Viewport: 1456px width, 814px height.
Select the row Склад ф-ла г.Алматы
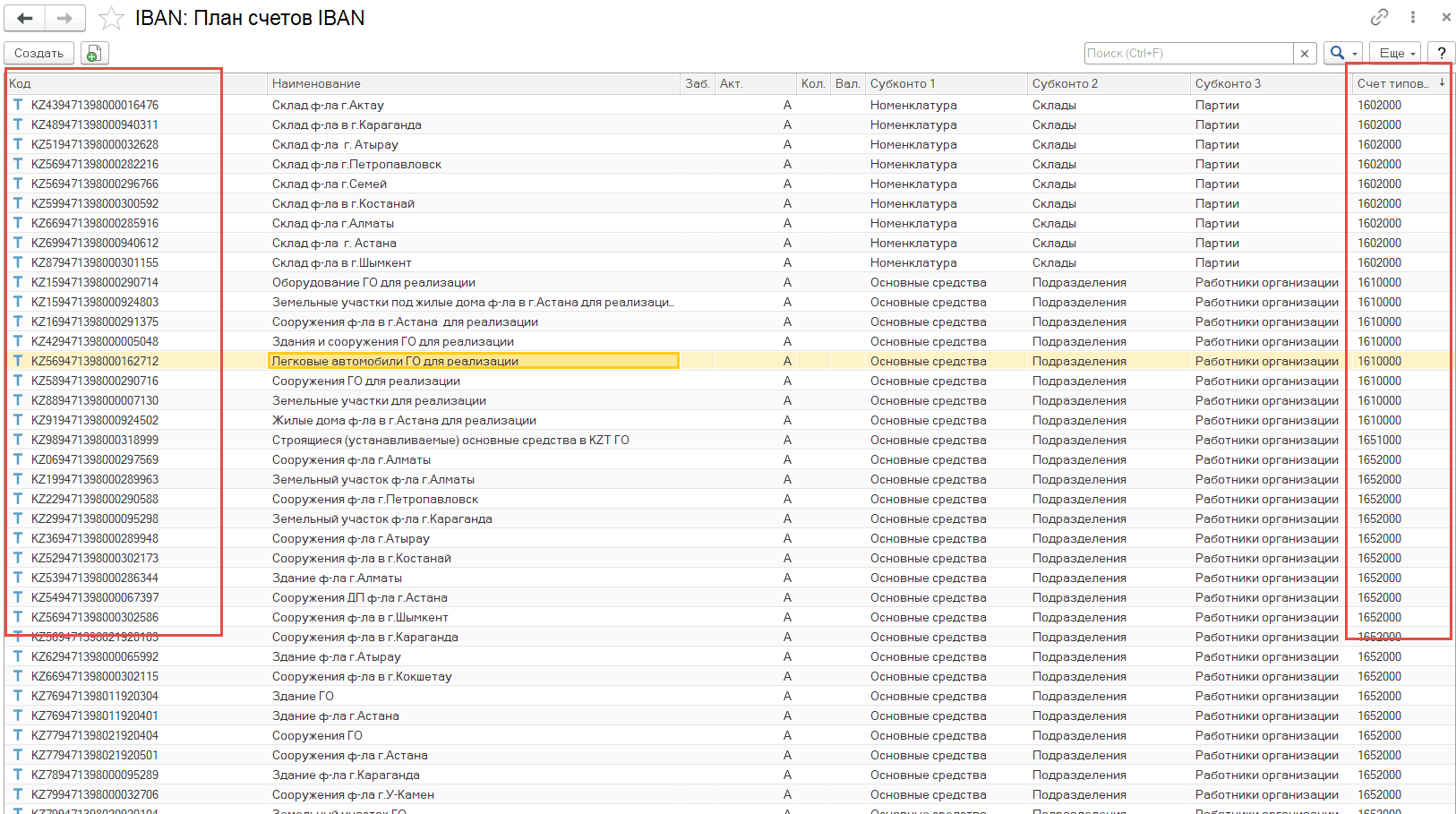coord(333,223)
